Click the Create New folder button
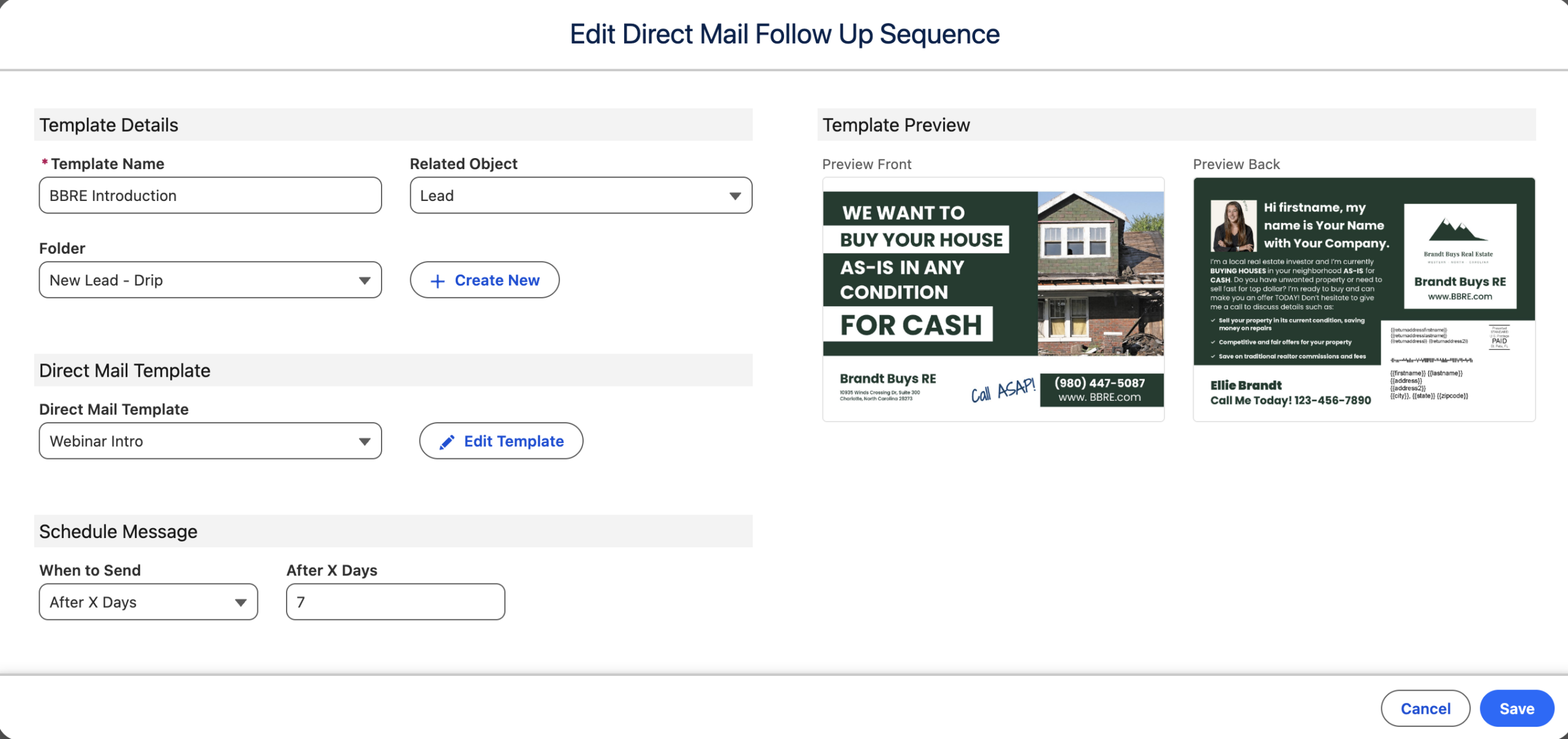The width and height of the screenshot is (1568, 739). [484, 281]
